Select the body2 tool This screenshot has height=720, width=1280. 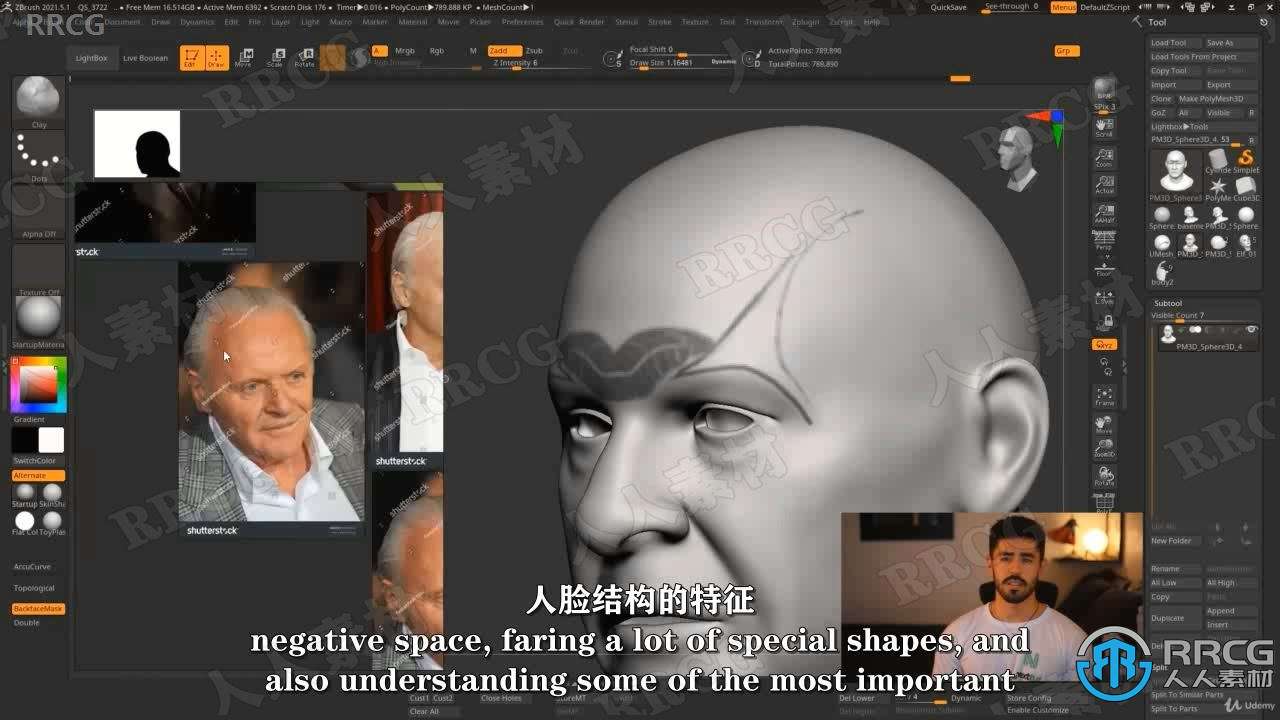point(1162,272)
